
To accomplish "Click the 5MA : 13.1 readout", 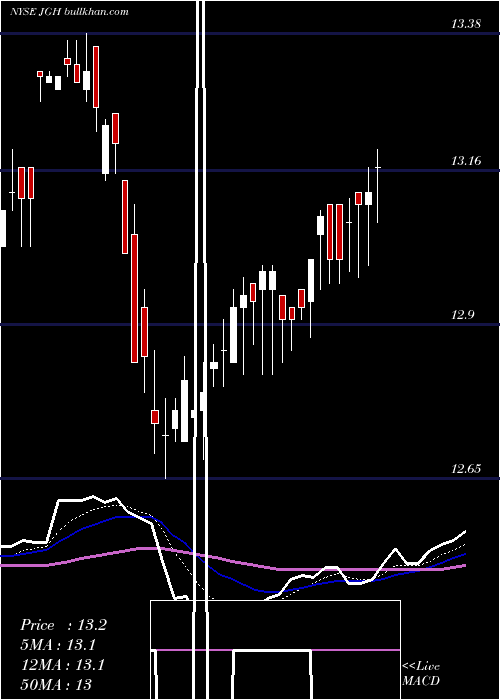I will pos(58,645).
